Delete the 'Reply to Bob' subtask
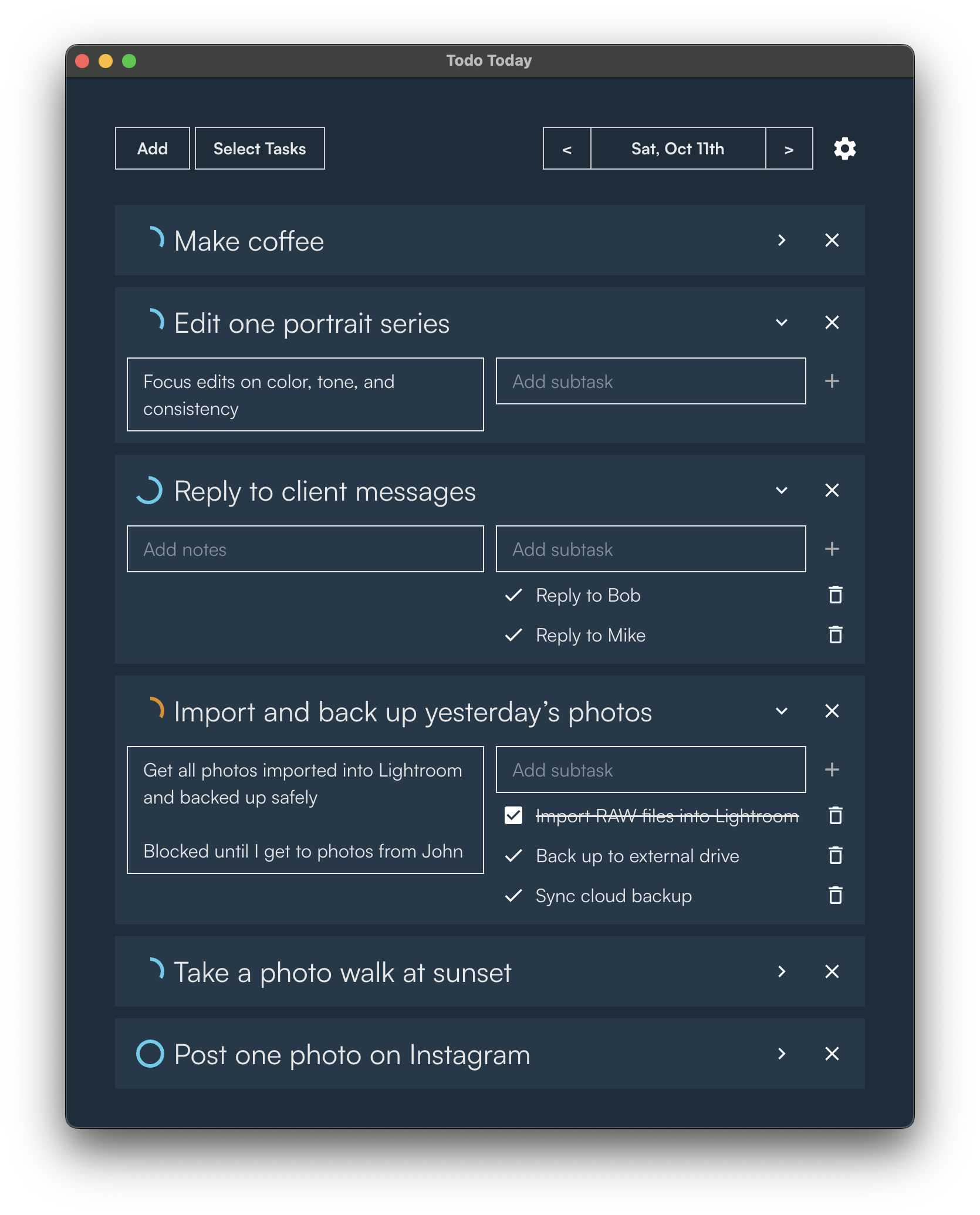980x1215 pixels. pos(835,595)
